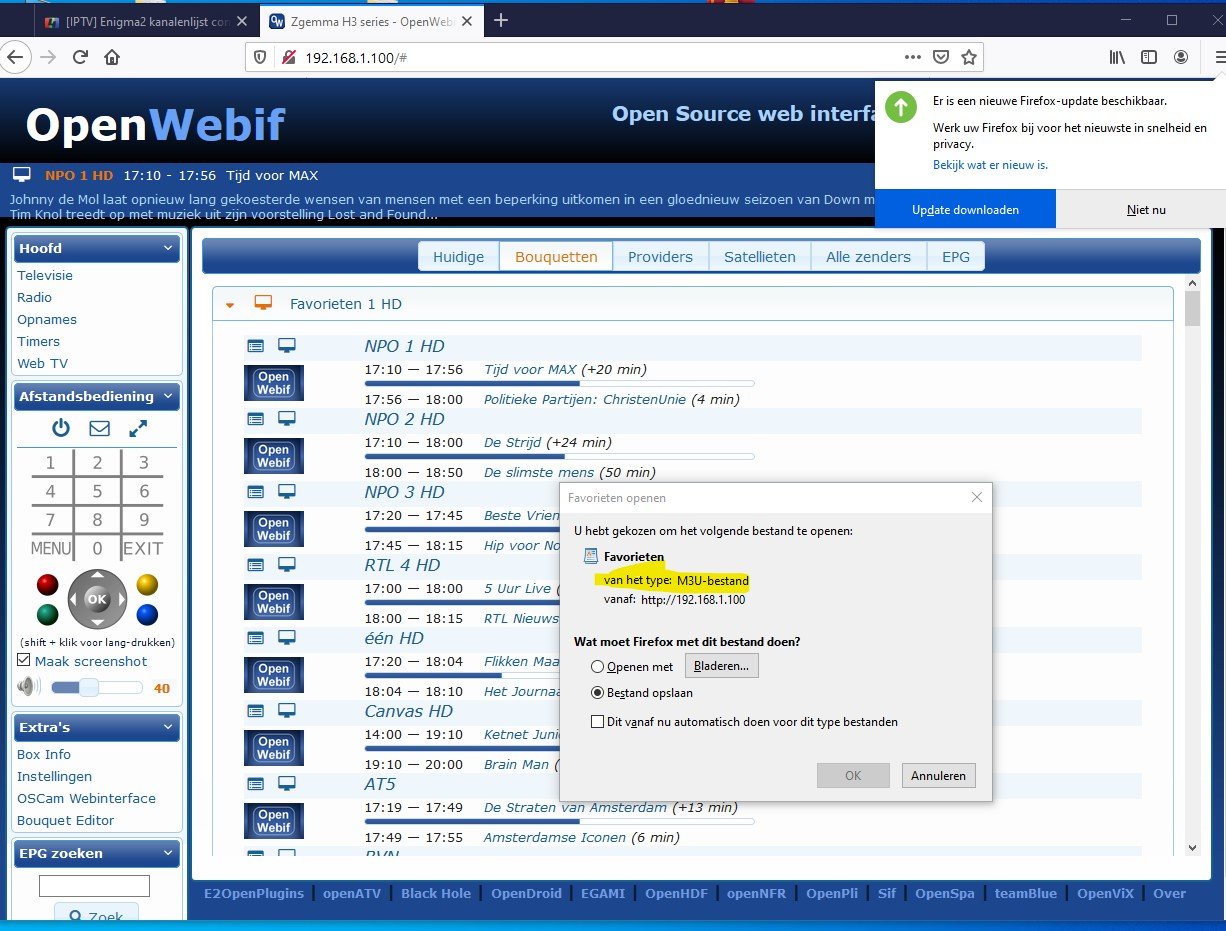Toggle the 'Maak screenshot' checkbox
Screen dimensions: 1226x931
coord(24,661)
